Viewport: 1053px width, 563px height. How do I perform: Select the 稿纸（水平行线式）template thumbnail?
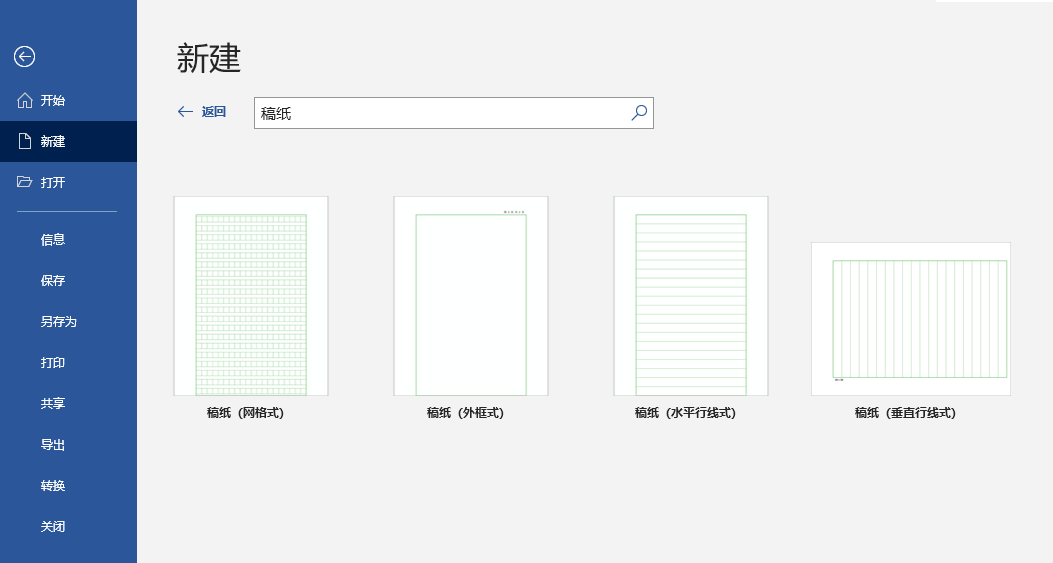(x=691, y=296)
